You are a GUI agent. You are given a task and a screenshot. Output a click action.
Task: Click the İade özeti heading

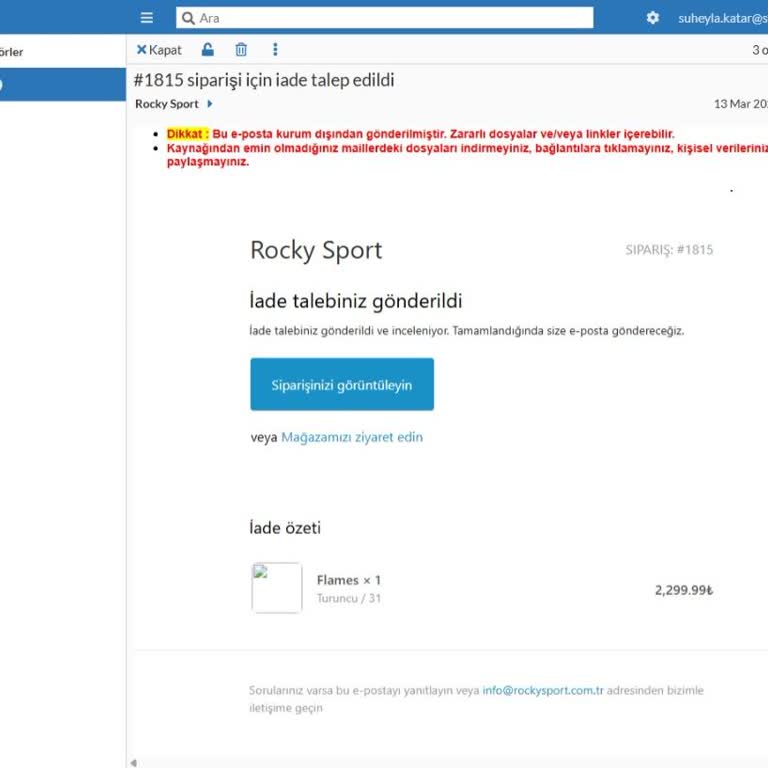pyautogui.click(x=285, y=528)
